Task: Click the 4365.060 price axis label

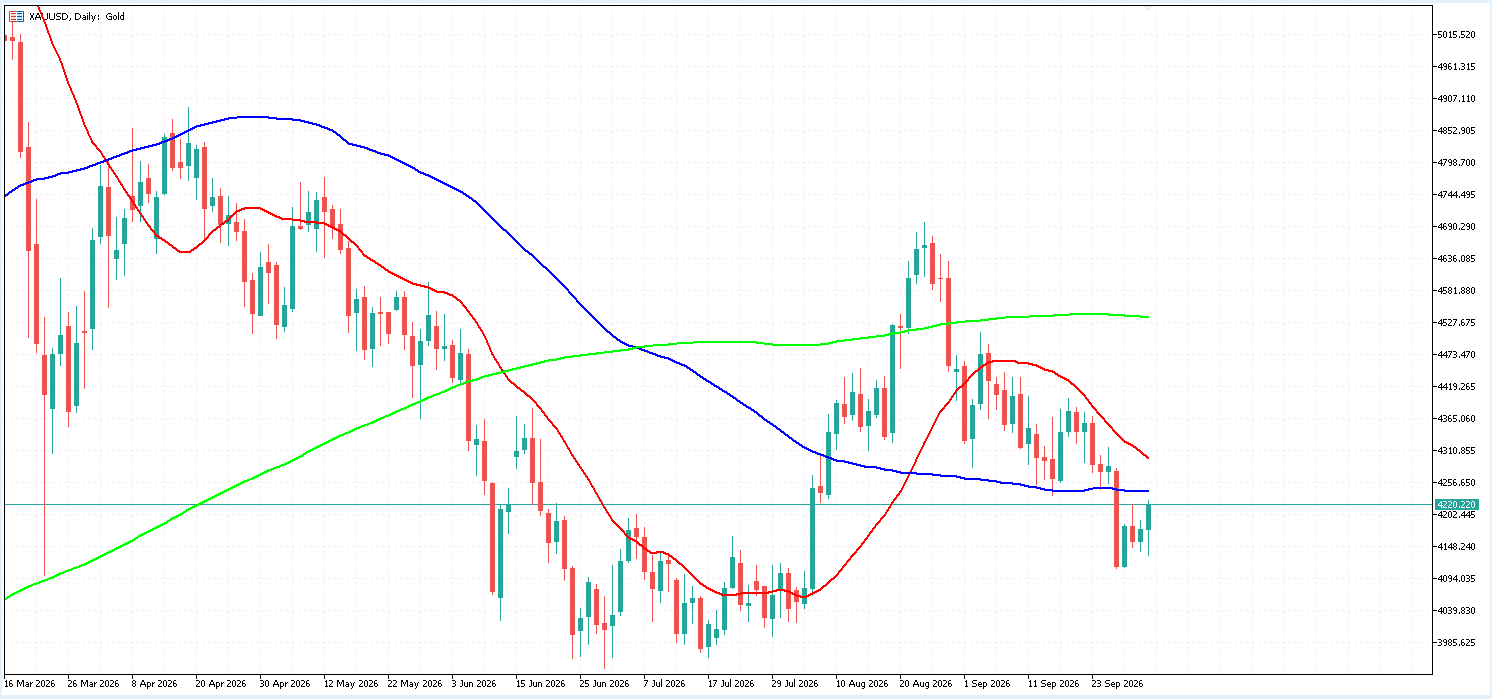Action: click(1456, 419)
